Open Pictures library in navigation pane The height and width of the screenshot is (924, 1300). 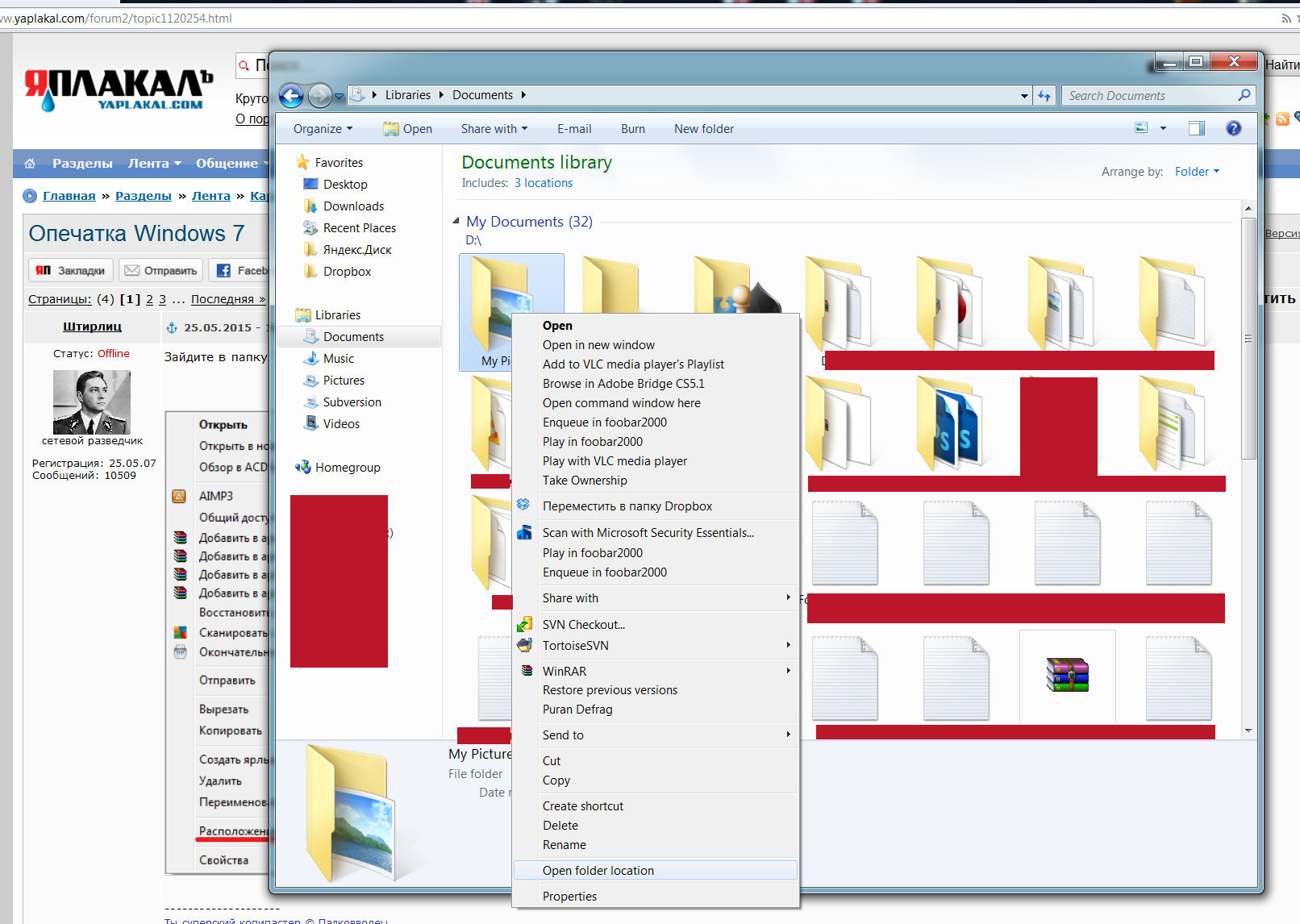pos(344,381)
